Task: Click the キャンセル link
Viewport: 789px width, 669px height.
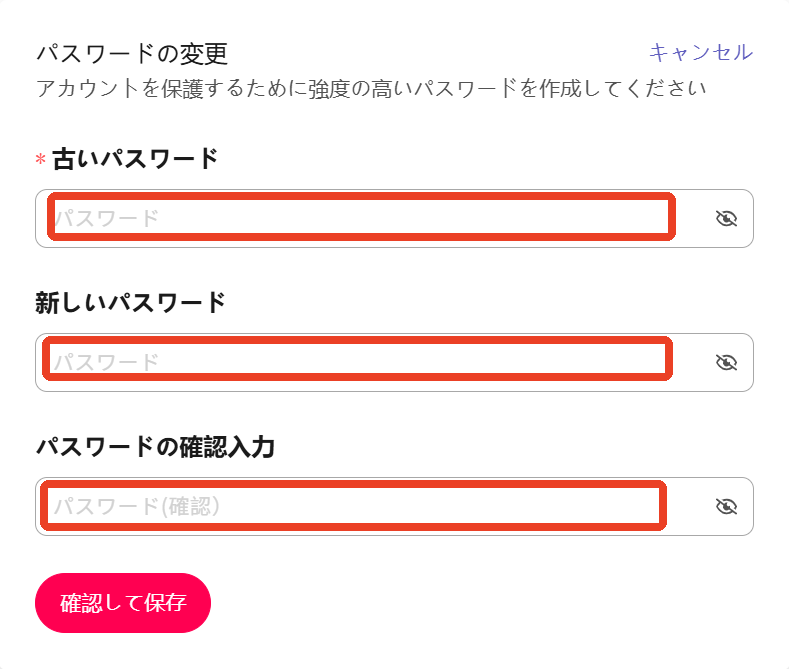Action: tap(701, 52)
